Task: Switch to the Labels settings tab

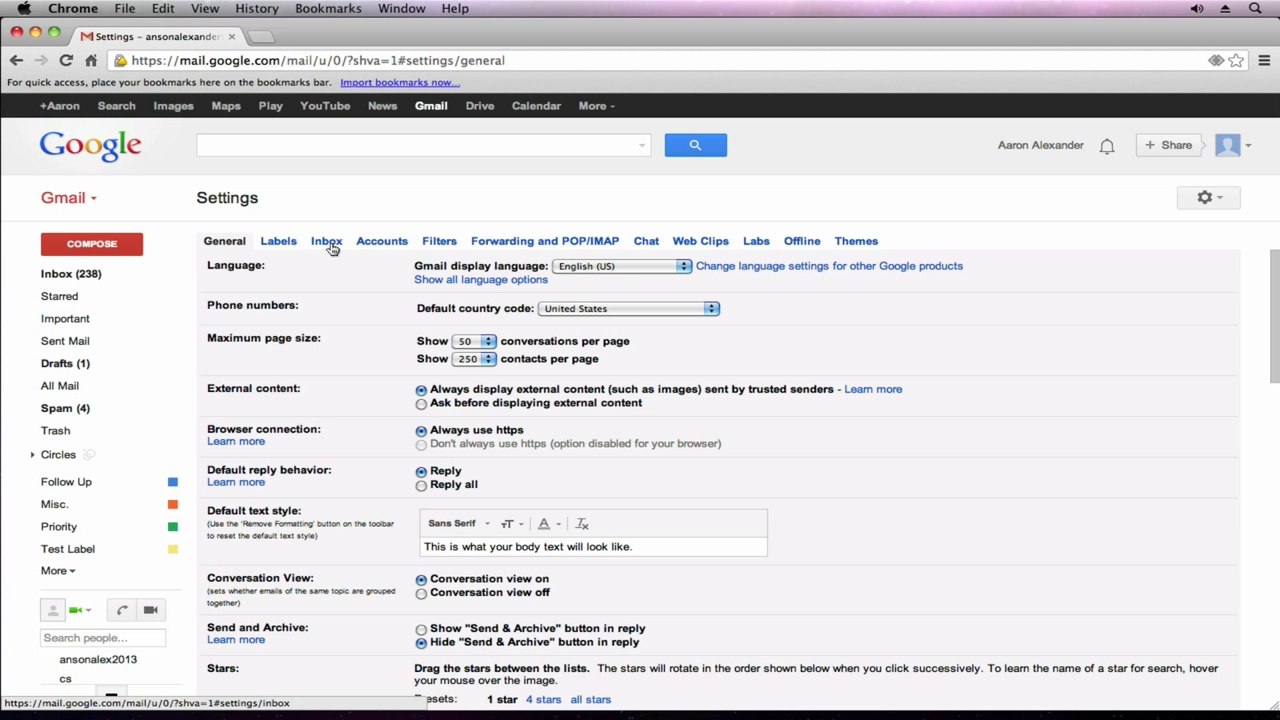Action: 278,241
